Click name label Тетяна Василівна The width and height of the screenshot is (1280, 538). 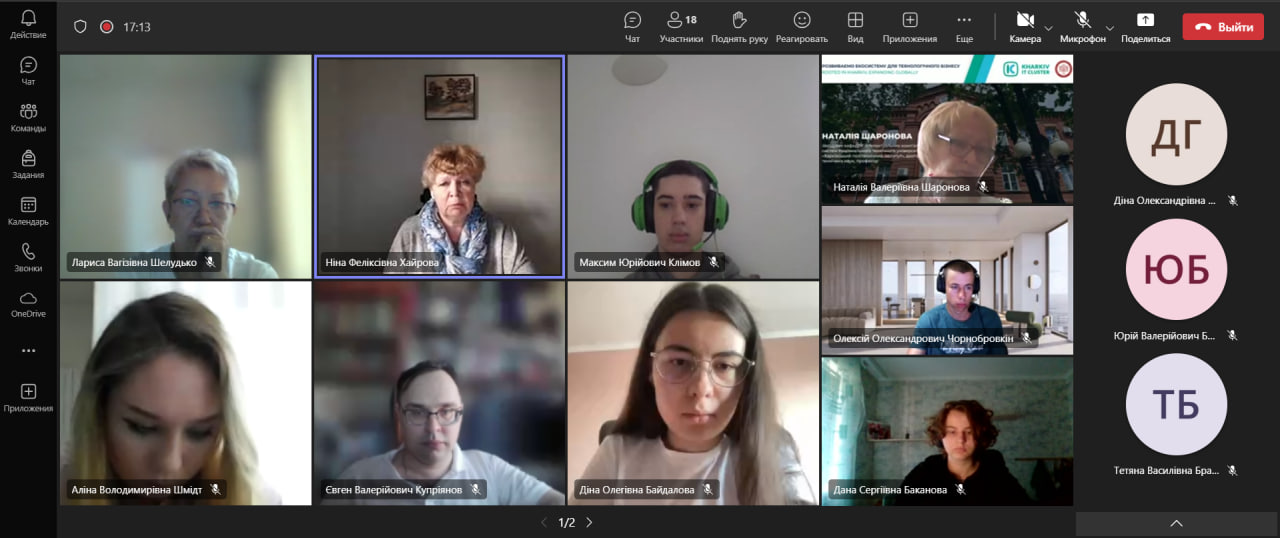click(1165, 470)
